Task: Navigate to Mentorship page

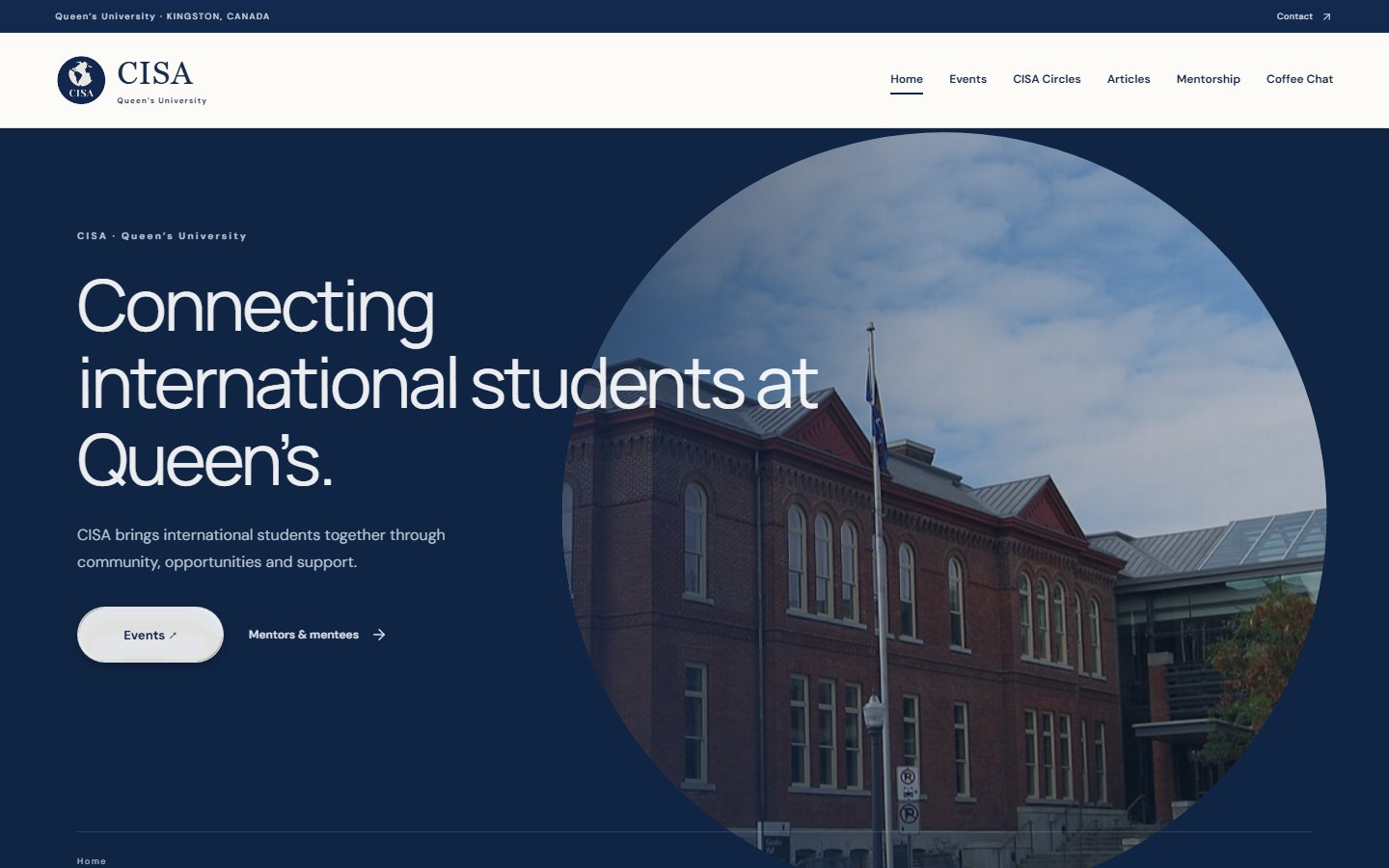Action: pyautogui.click(x=1209, y=79)
